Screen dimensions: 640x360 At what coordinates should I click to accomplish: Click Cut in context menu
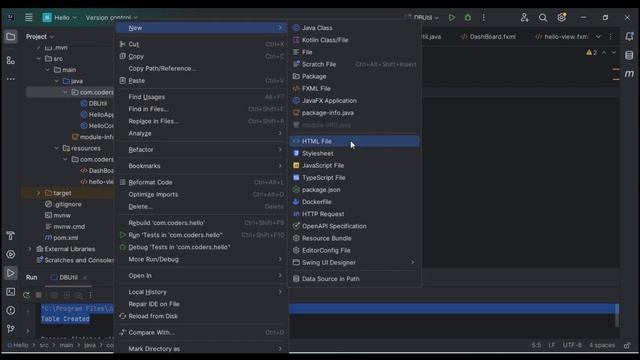[201, 44]
